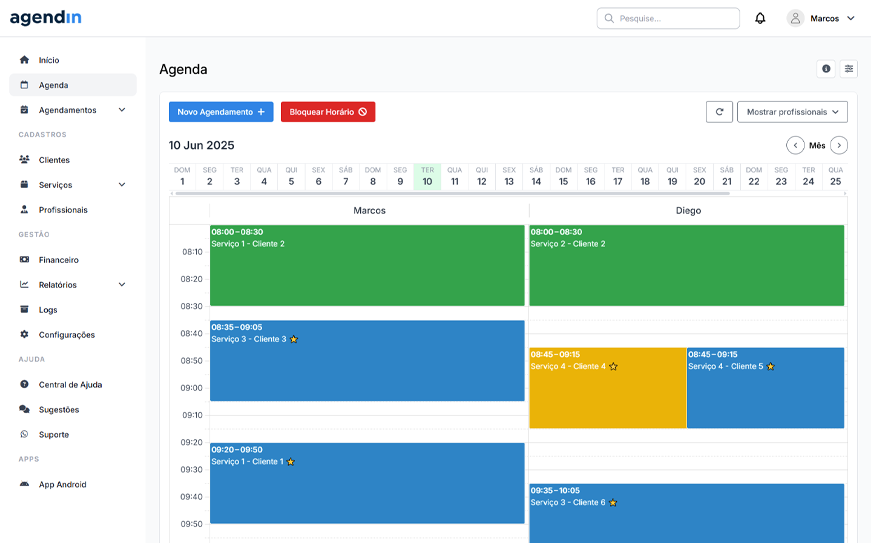Open App Android in sidebar
The height and width of the screenshot is (543, 871).
(62, 485)
